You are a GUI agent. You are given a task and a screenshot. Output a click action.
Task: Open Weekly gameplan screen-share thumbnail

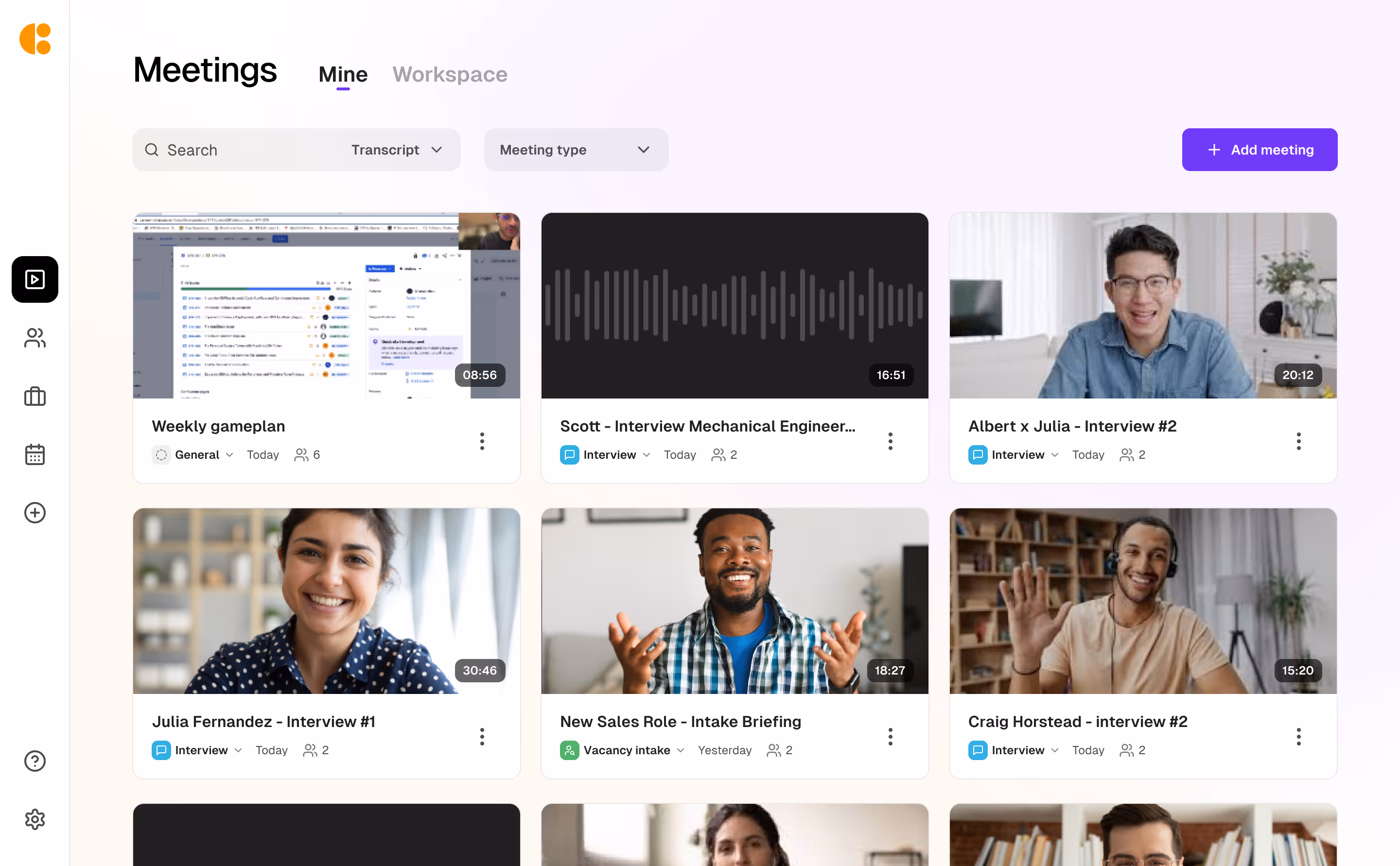[327, 306]
